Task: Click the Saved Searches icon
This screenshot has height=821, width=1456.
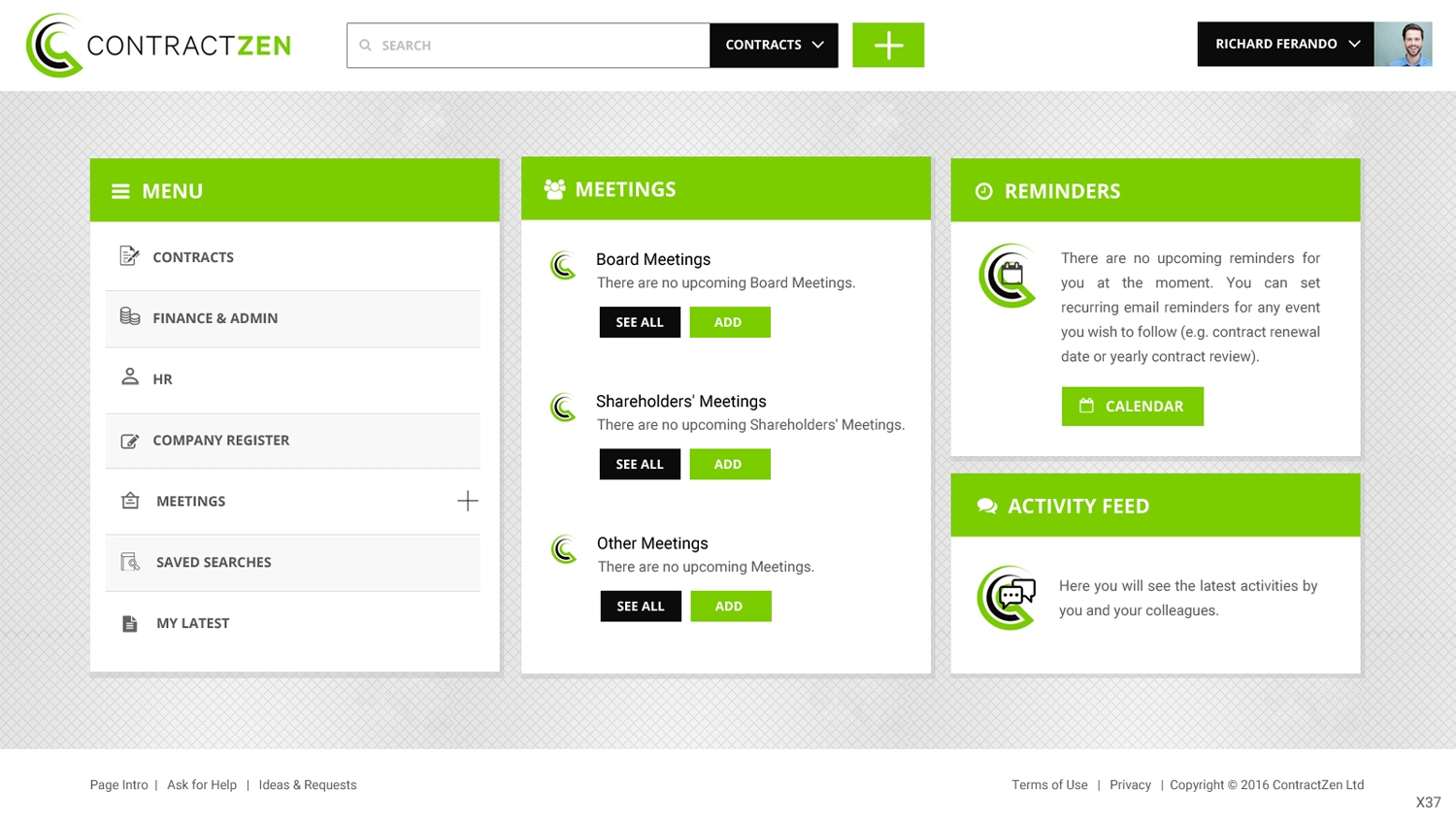Action: pyautogui.click(x=130, y=562)
